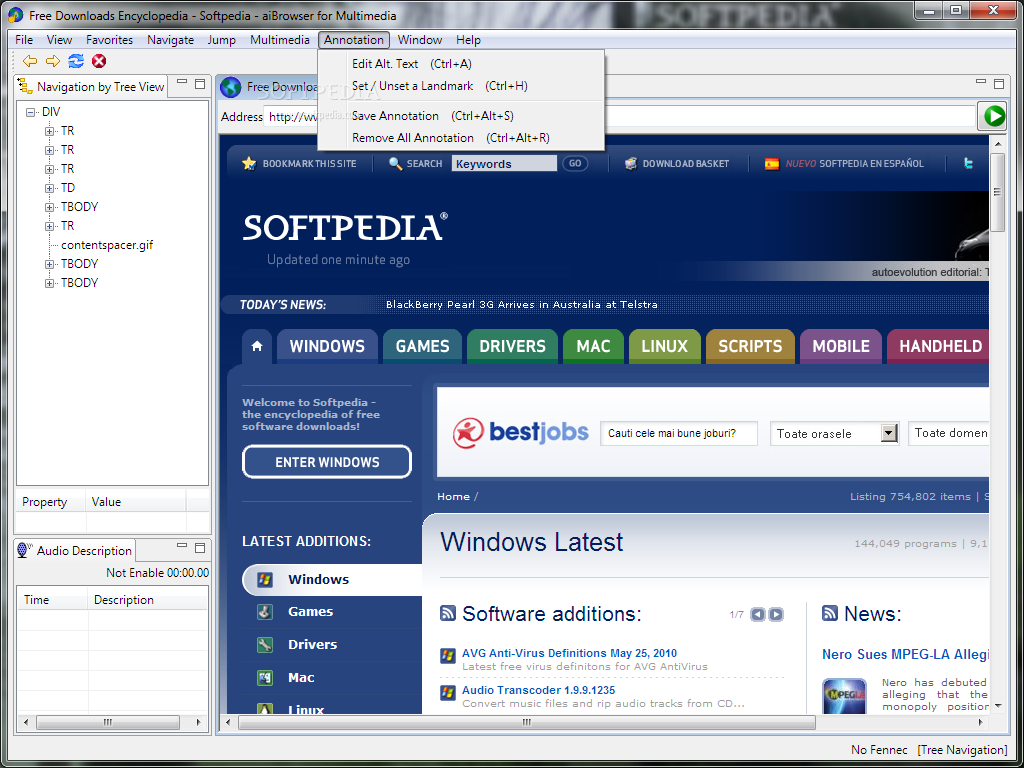Open the Nero Sues MPEG-LA news link
The image size is (1024, 768).
pos(905,654)
